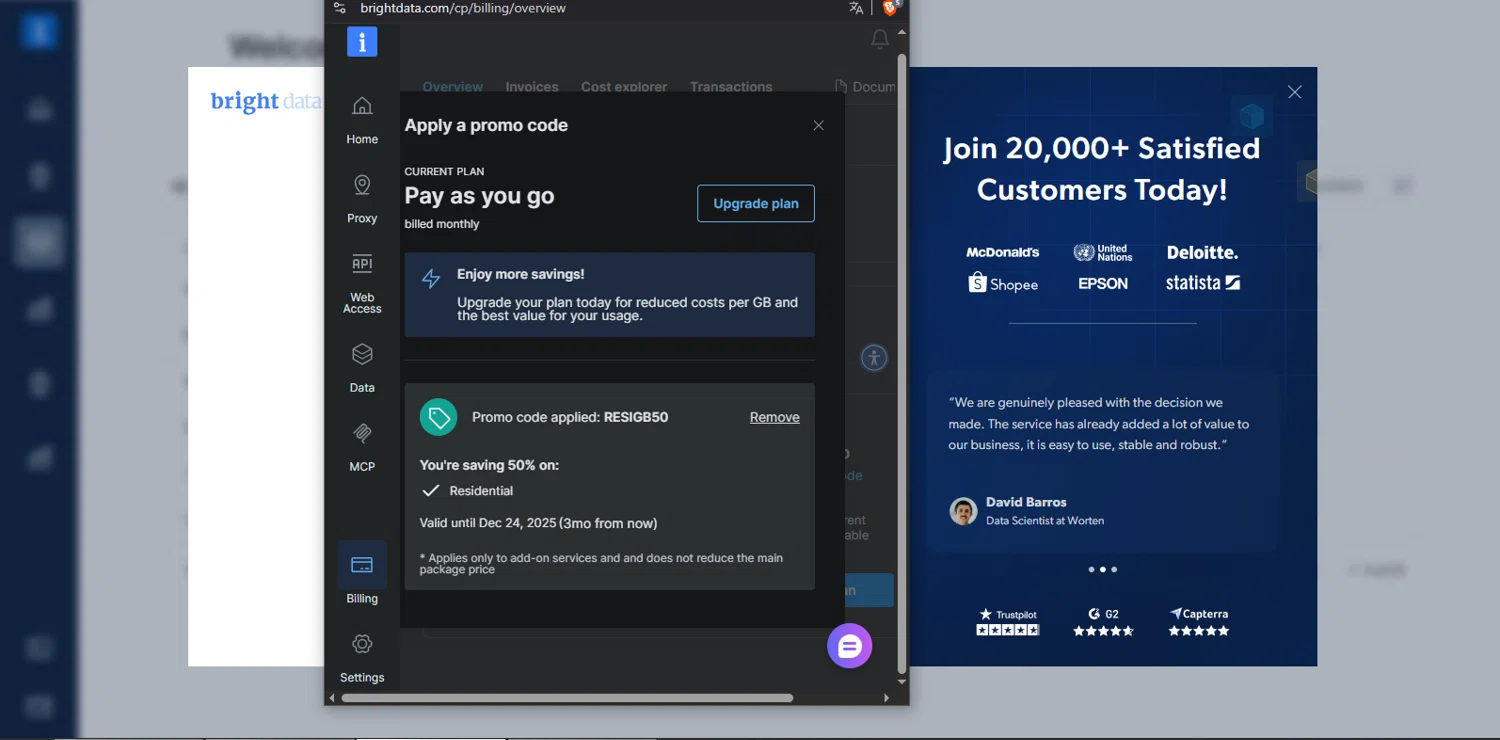Click the Deloitte logo
This screenshot has width=1500, height=740.
pos(1202,253)
